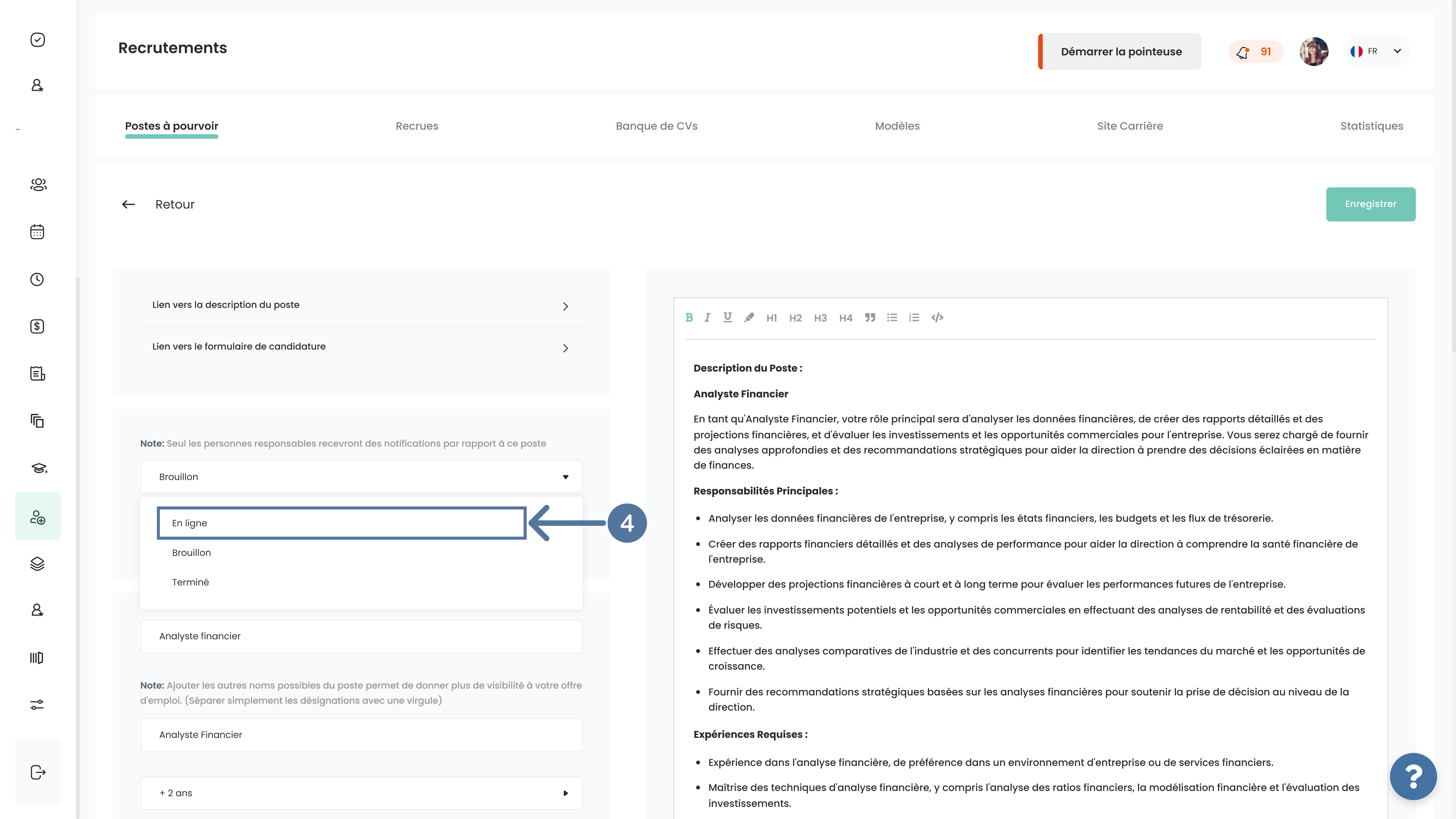This screenshot has height=819, width=1456.
Task: Click the logout icon in sidebar
Action: (38, 772)
